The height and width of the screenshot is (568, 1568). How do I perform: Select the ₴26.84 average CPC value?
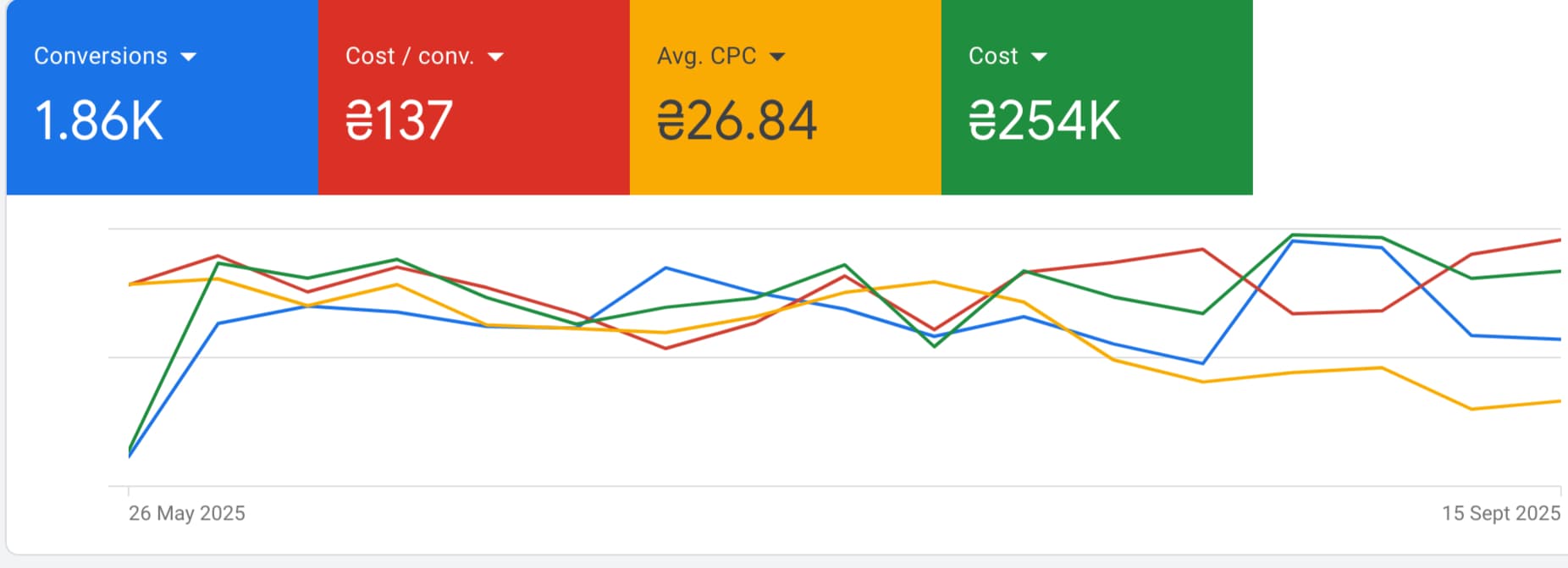point(737,120)
